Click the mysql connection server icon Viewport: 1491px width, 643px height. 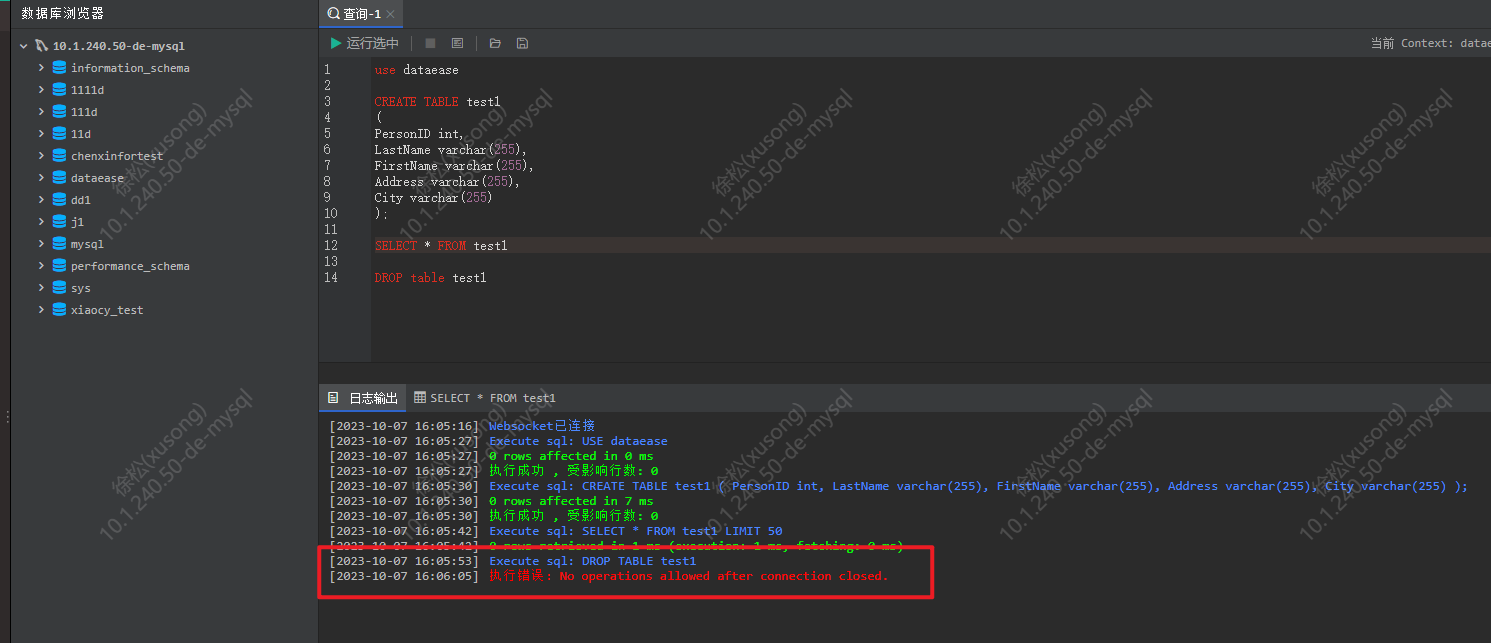[x=42, y=45]
